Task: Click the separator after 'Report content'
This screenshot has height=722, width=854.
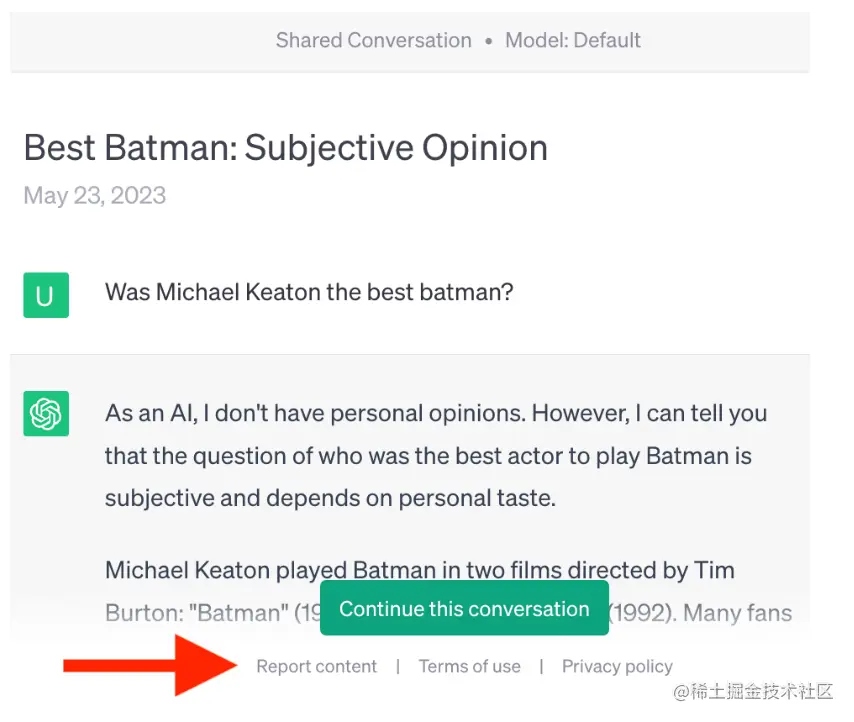Action: tap(398, 667)
